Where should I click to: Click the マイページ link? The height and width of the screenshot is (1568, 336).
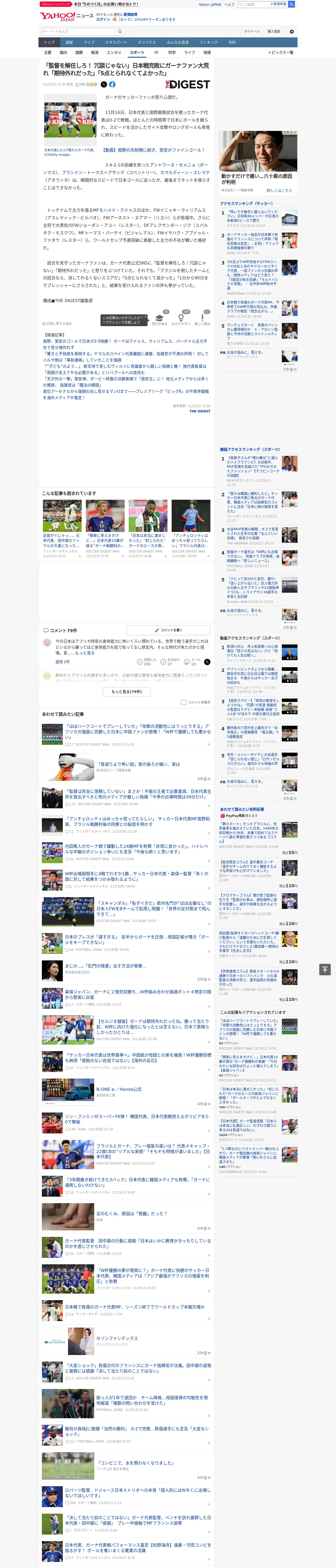[x=252, y=32]
